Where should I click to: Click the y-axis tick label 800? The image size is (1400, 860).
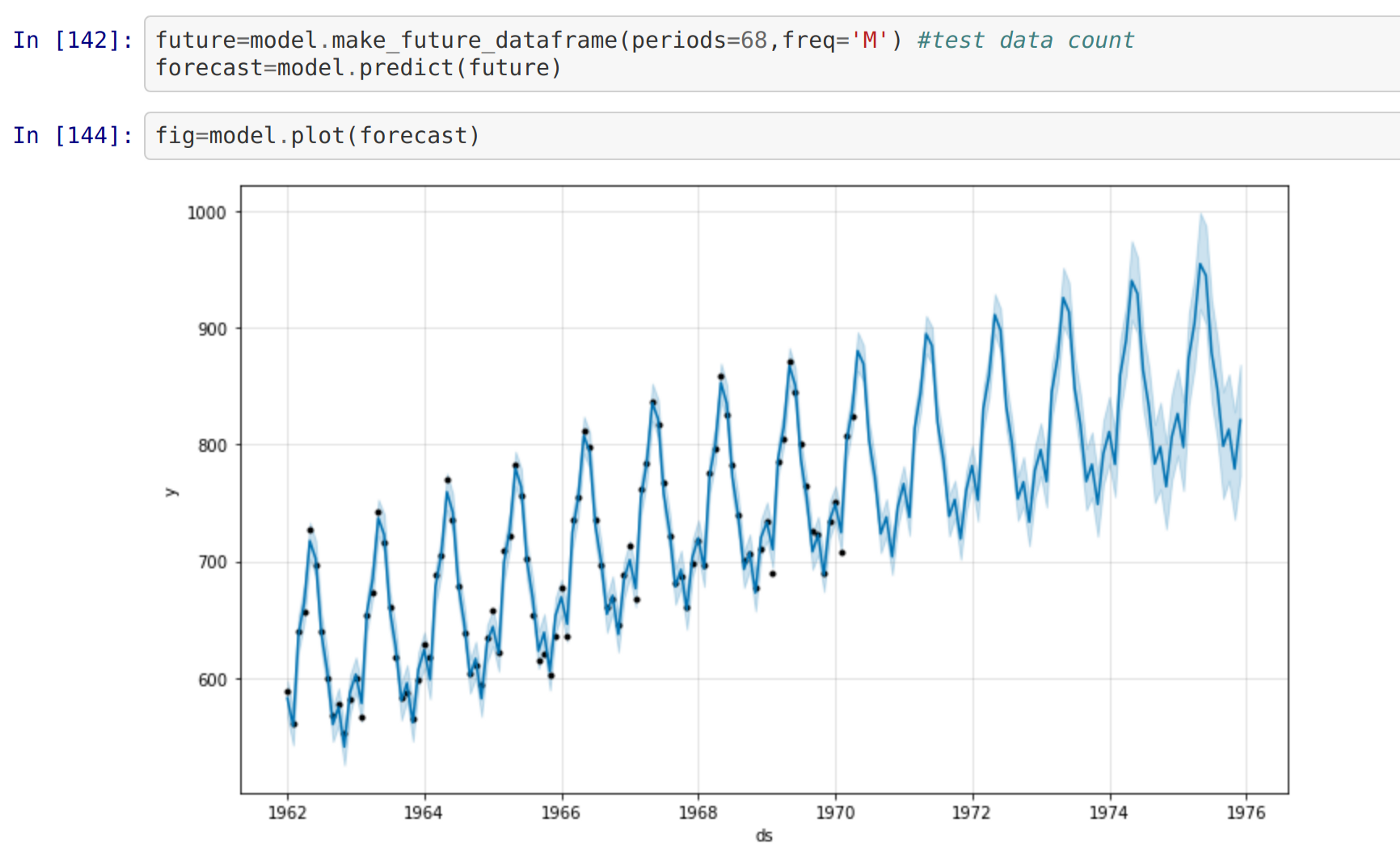pyautogui.click(x=210, y=445)
